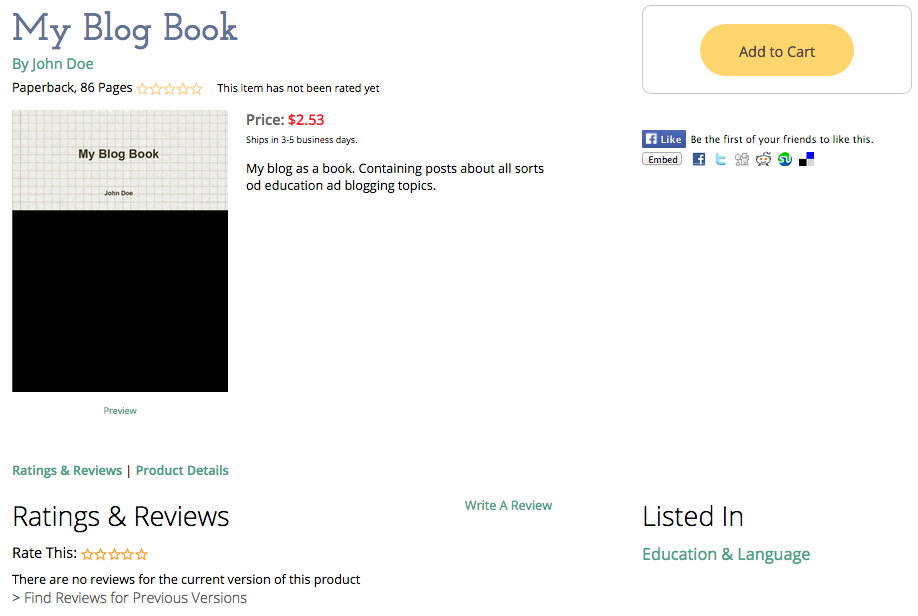Set a three-star rating under Rate This
This screenshot has width=918, height=616.
pyautogui.click(x=115, y=554)
